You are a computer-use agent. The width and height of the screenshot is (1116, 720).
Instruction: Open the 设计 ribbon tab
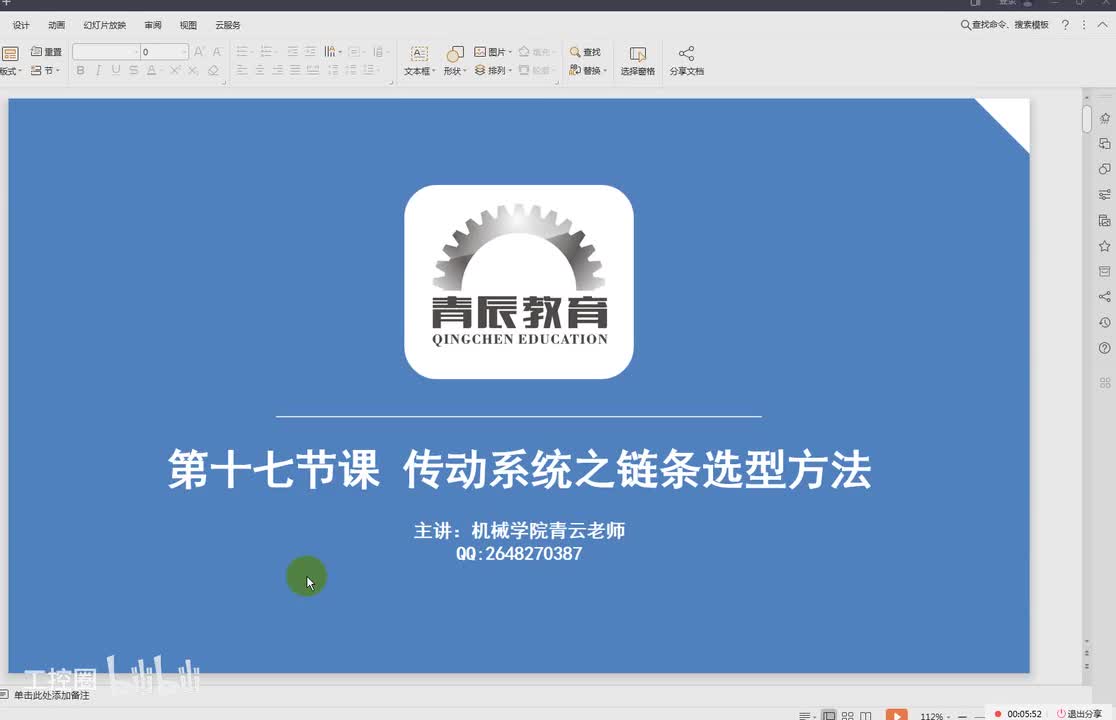(x=21, y=25)
